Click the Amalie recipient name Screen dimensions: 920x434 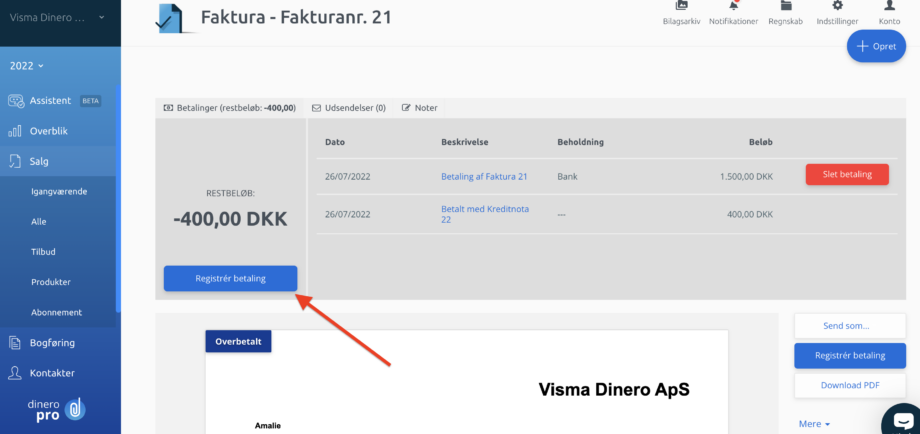click(268, 425)
